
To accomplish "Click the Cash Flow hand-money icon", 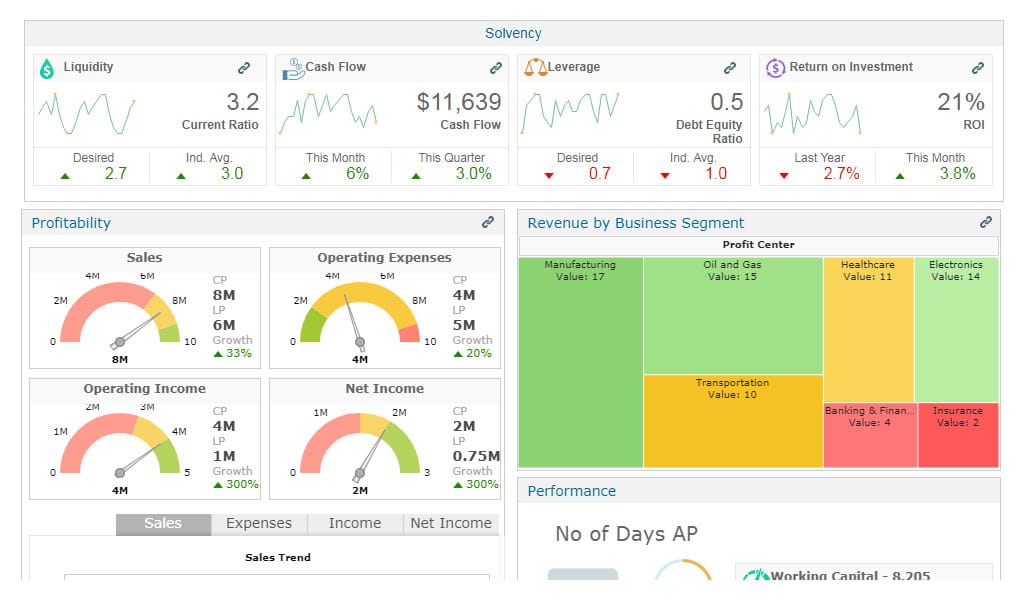I will coord(293,69).
